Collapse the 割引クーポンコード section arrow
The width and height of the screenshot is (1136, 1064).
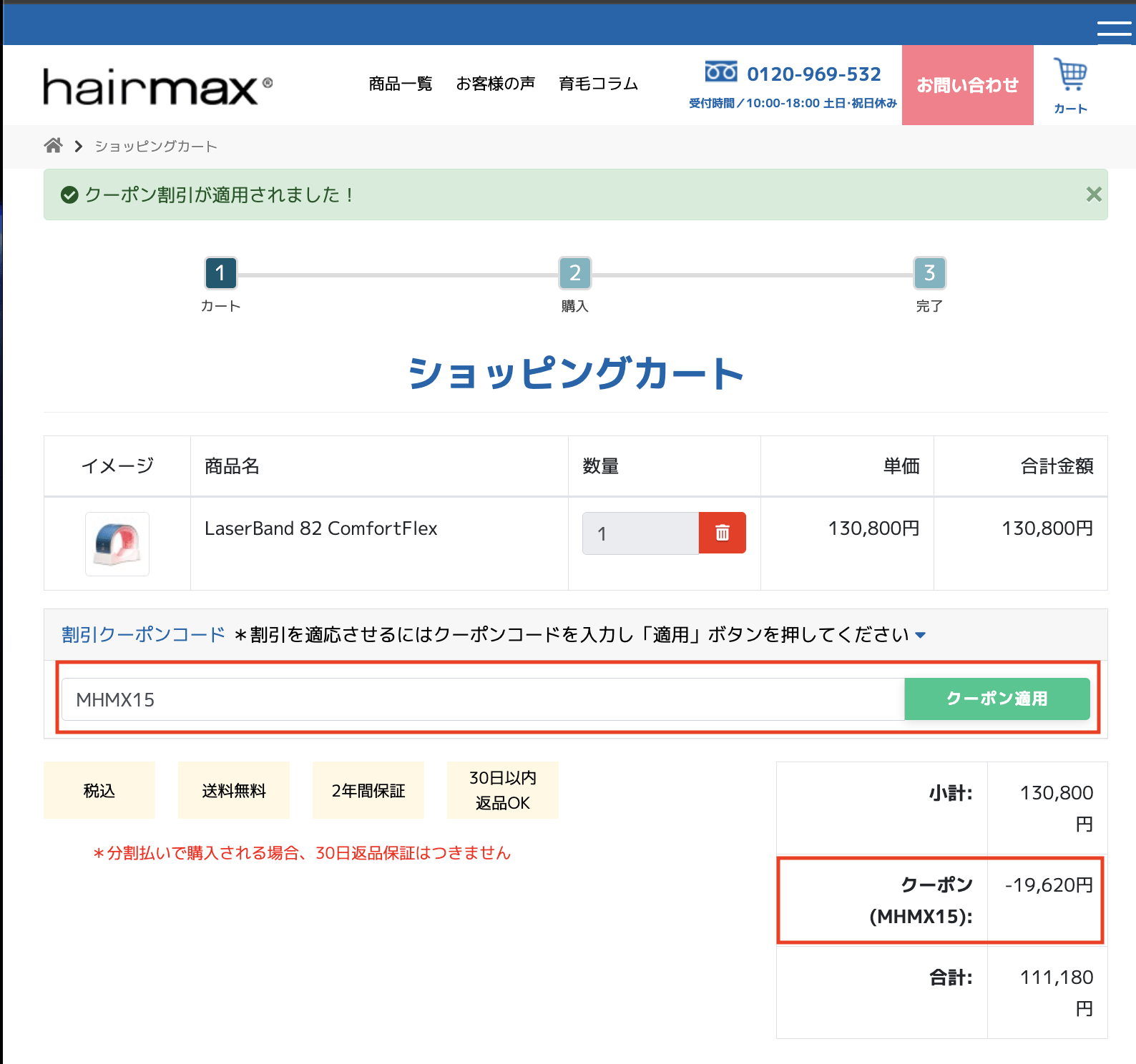(x=921, y=635)
